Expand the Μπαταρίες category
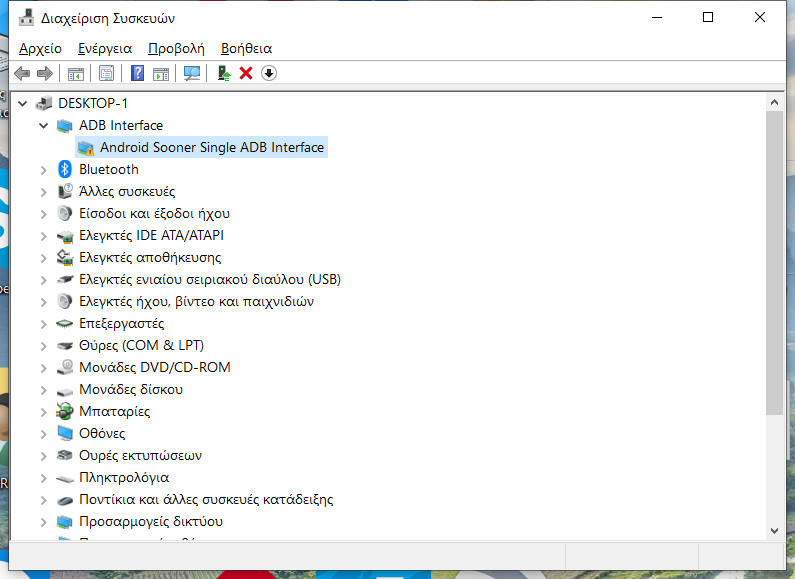This screenshot has height=579, width=795. point(43,411)
